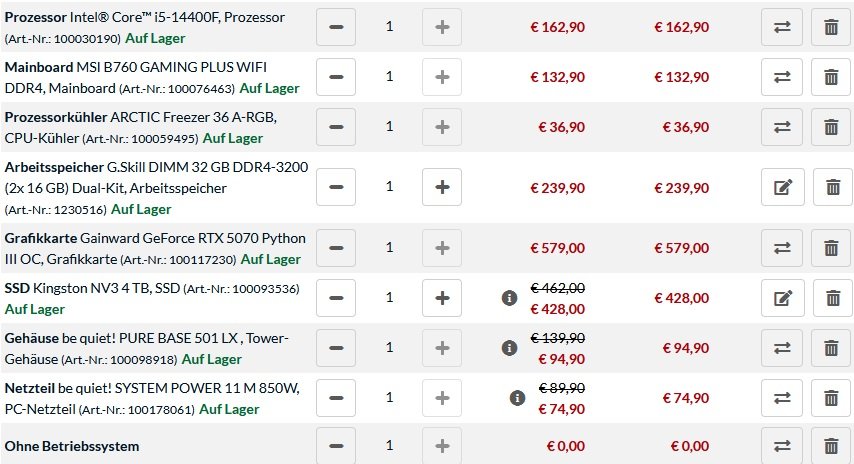Trash the ARCTIC Freezer 36 CPU cooler
This screenshot has width=854, height=464.
coord(831,127)
